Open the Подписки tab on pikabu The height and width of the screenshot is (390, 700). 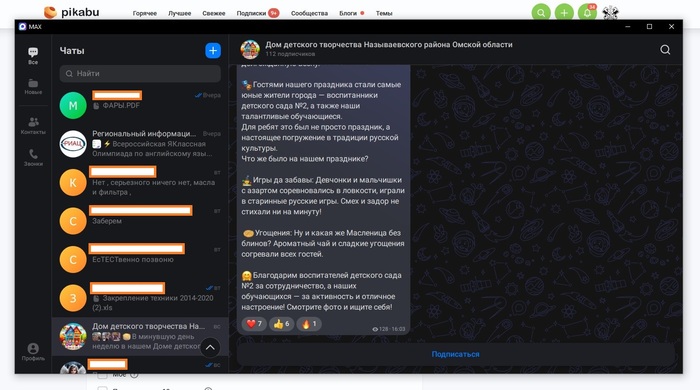pos(251,13)
